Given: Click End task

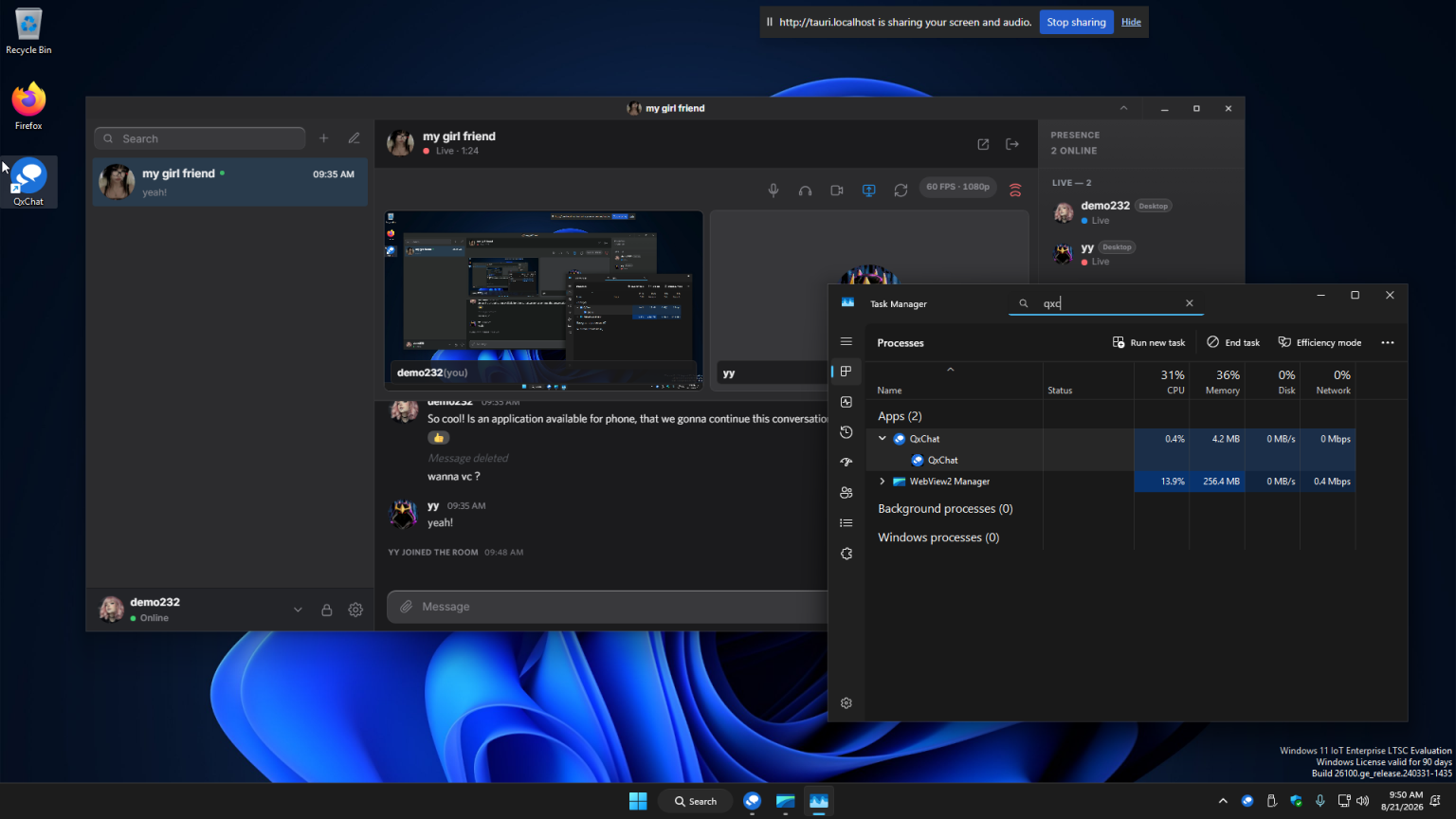Looking at the screenshot, I should click(x=1233, y=342).
